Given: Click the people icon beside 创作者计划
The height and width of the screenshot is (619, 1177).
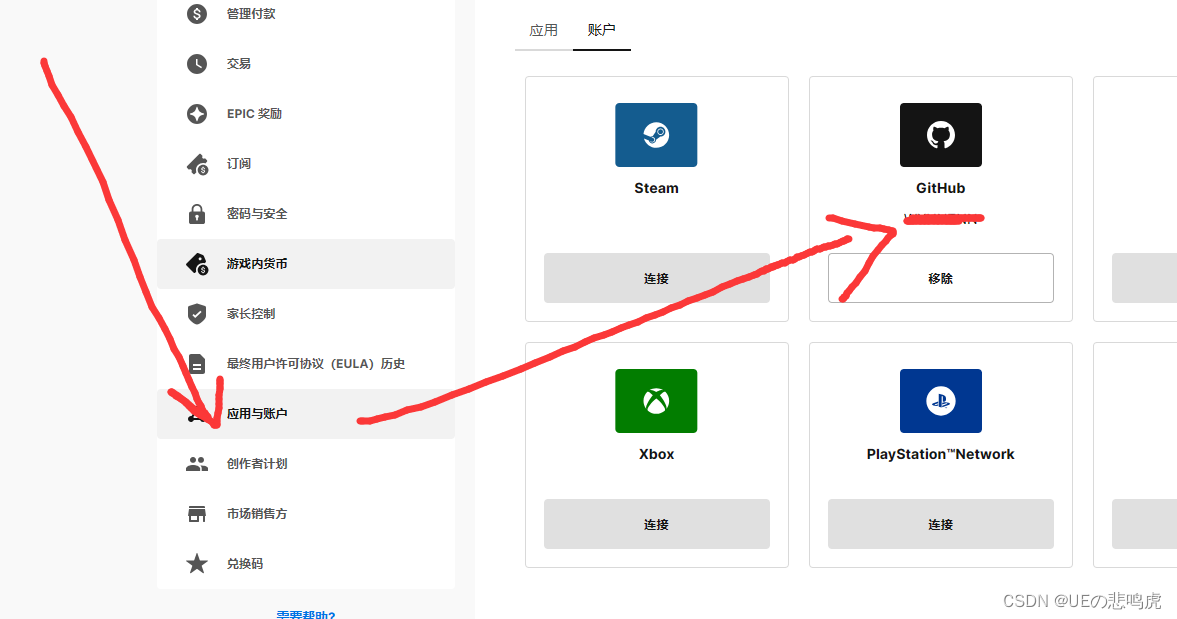Looking at the screenshot, I should click(x=197, y=464).
